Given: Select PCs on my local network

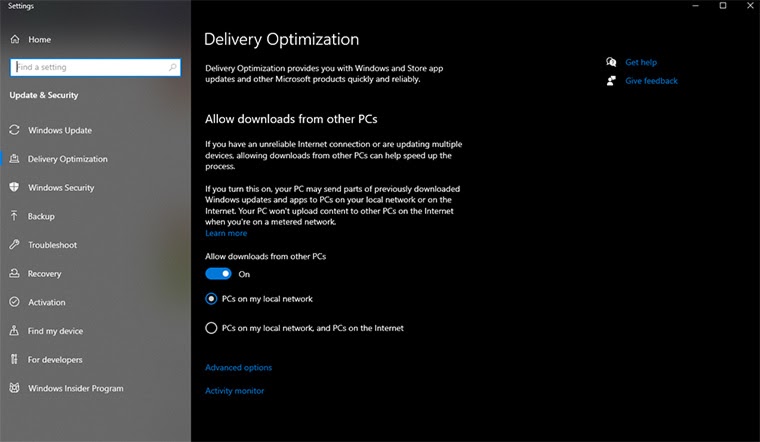Looking at the screenshot, I should (211, 299).
